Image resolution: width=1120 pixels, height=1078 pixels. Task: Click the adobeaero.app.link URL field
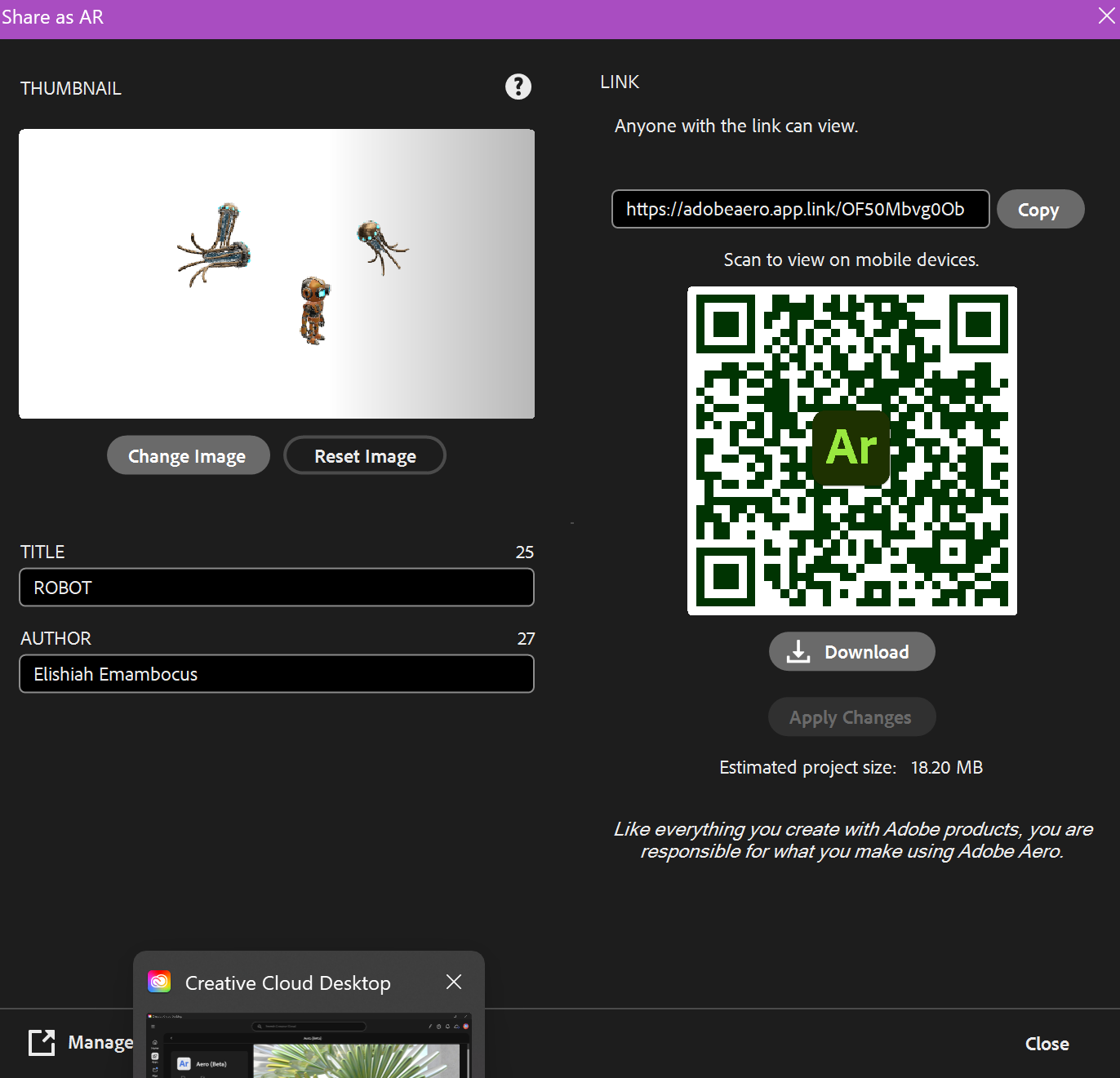tap(801, 209)
